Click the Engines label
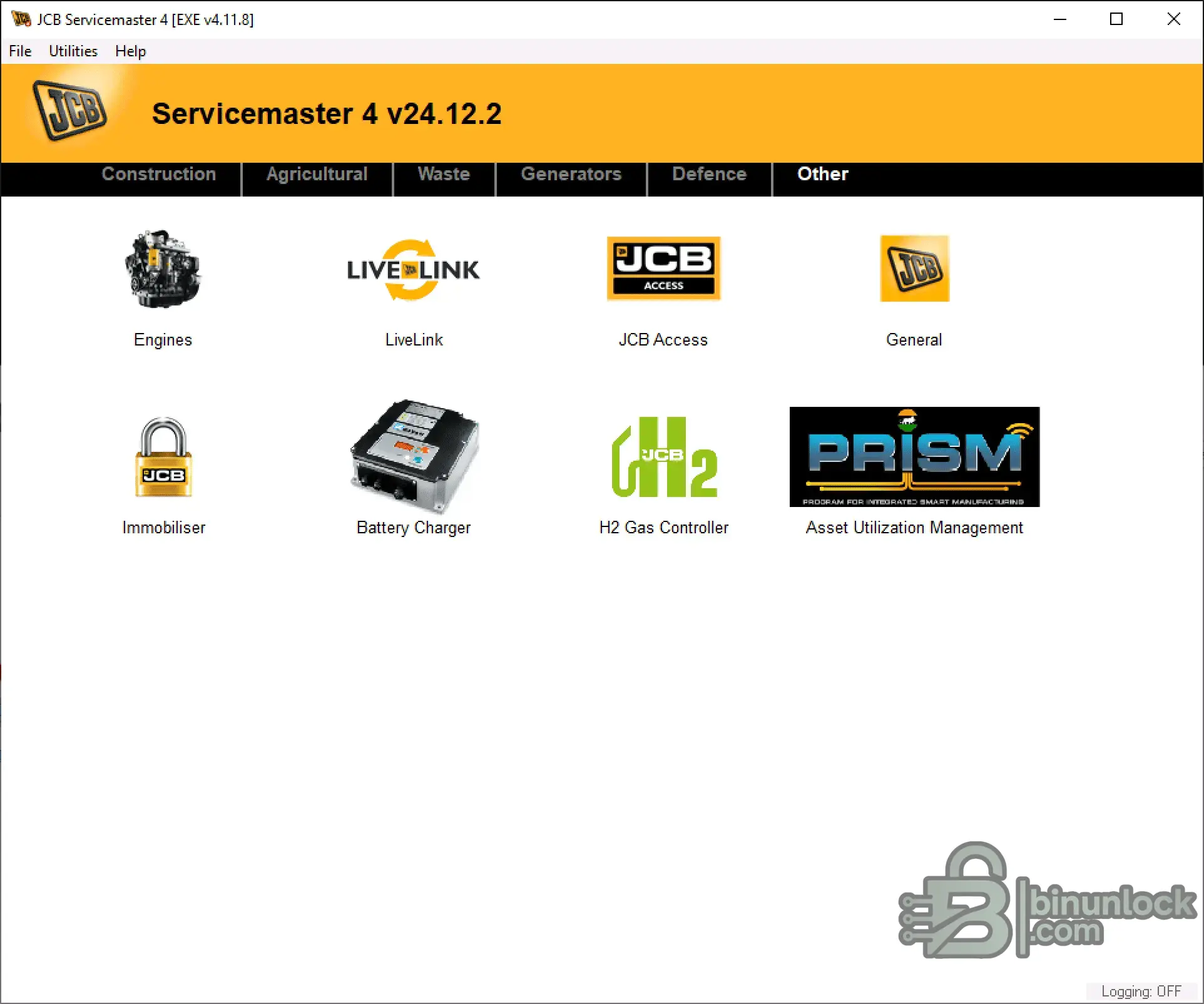Screen dimensions: 1204x1004 coord(163,340)
